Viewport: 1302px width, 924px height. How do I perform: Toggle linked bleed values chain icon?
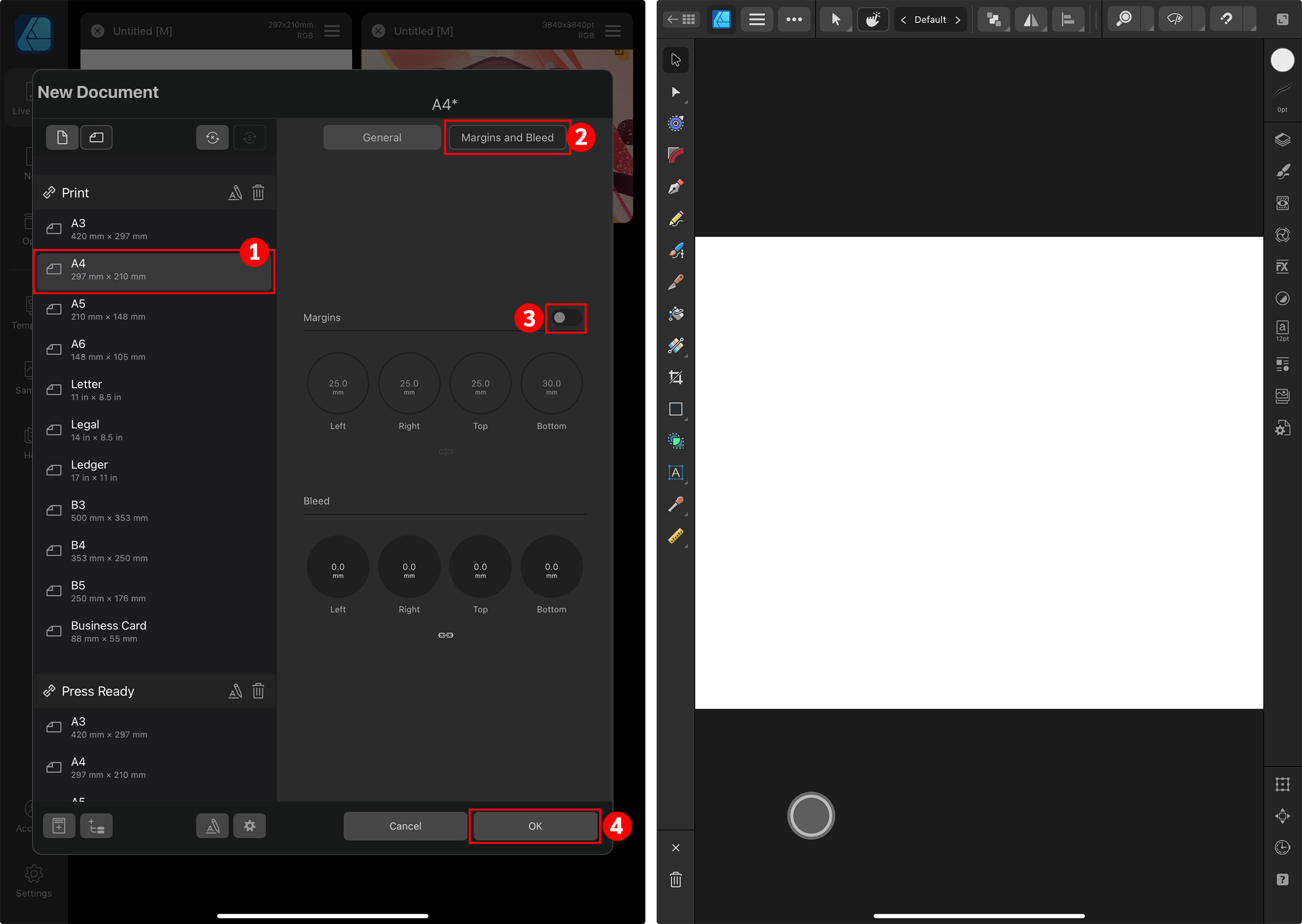[446, 635]
